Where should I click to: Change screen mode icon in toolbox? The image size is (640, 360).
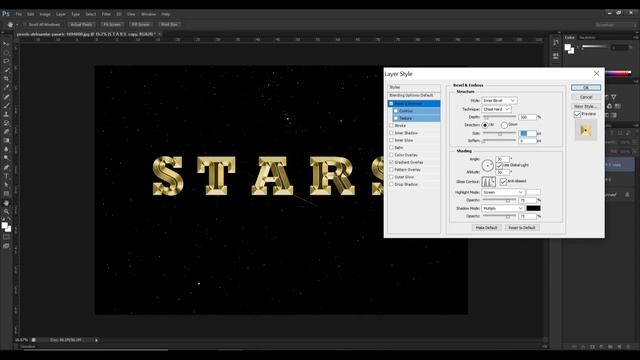coord(6,246)
